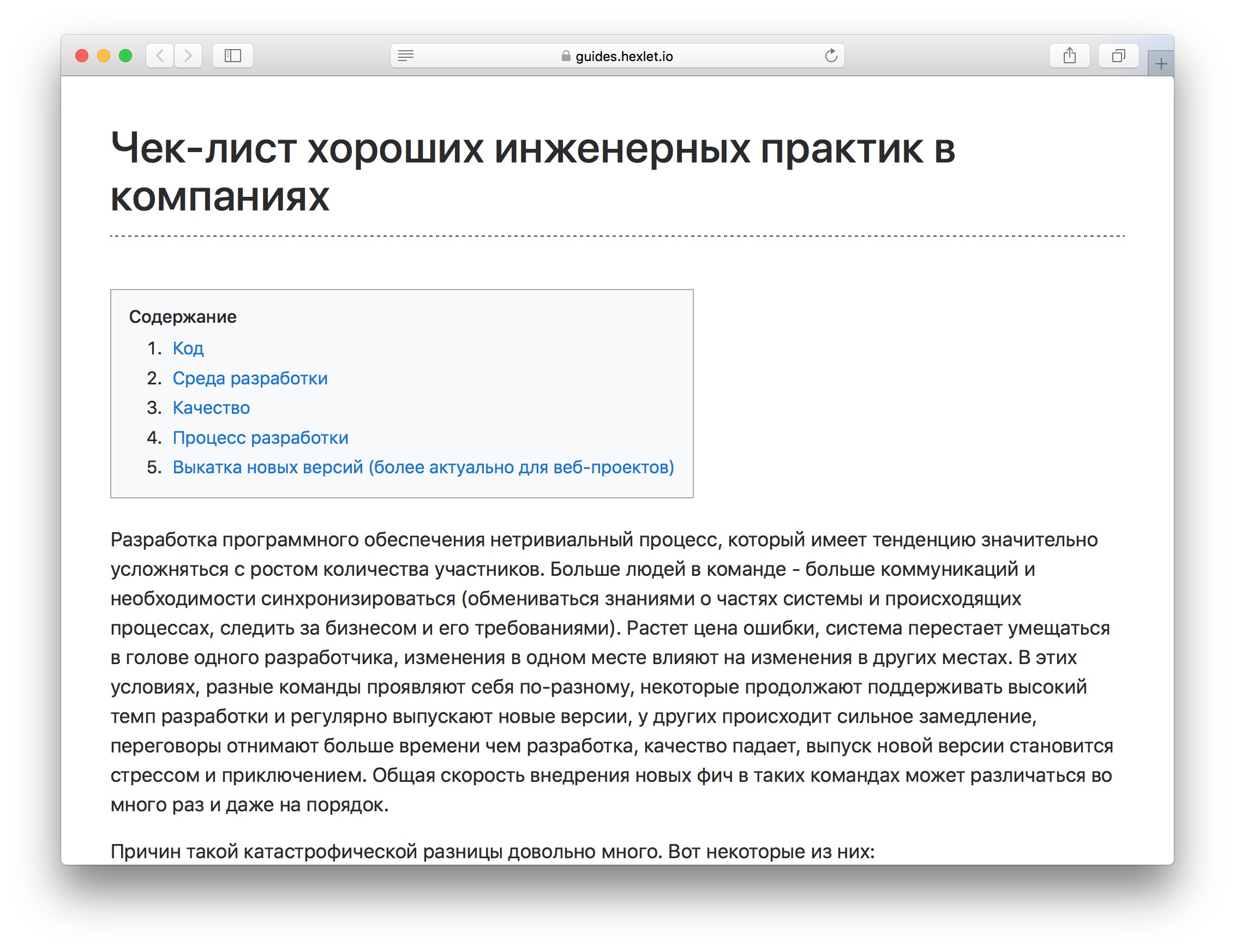
Task: Close the Safari window with red button
Action: (x=82, y=56)
